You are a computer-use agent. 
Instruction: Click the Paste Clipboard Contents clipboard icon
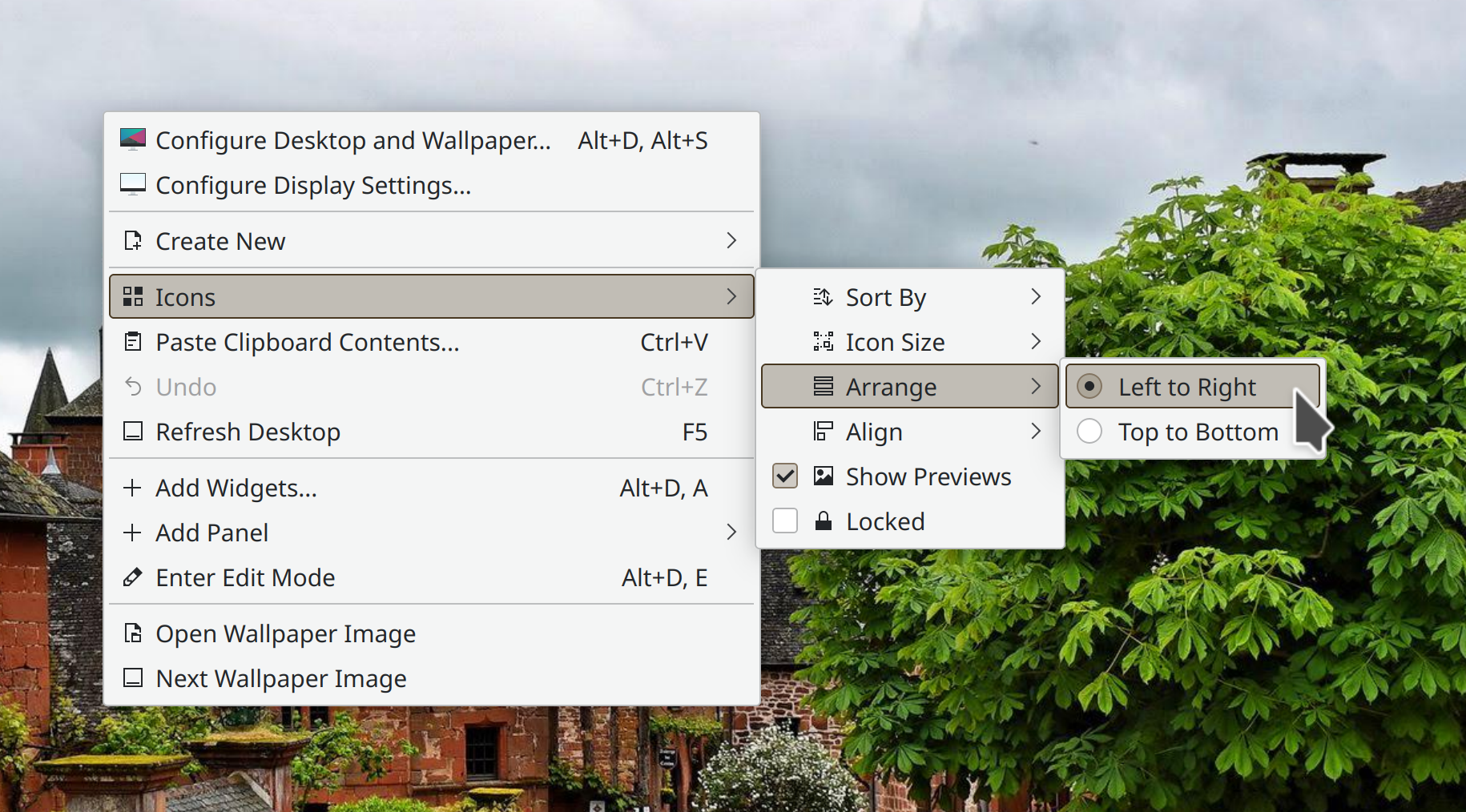tap(133, 342)
